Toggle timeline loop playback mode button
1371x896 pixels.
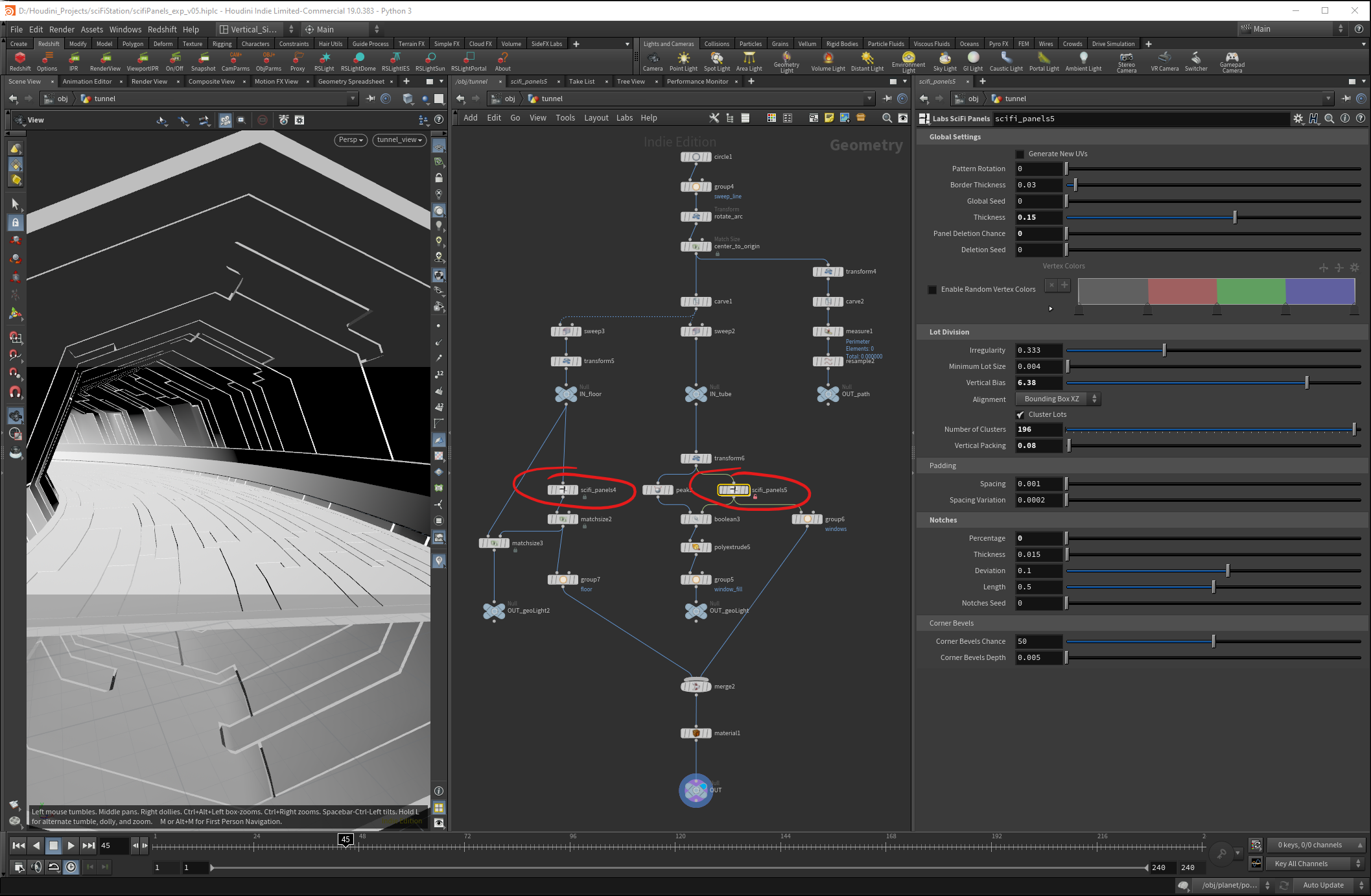(x=54, y=867)
